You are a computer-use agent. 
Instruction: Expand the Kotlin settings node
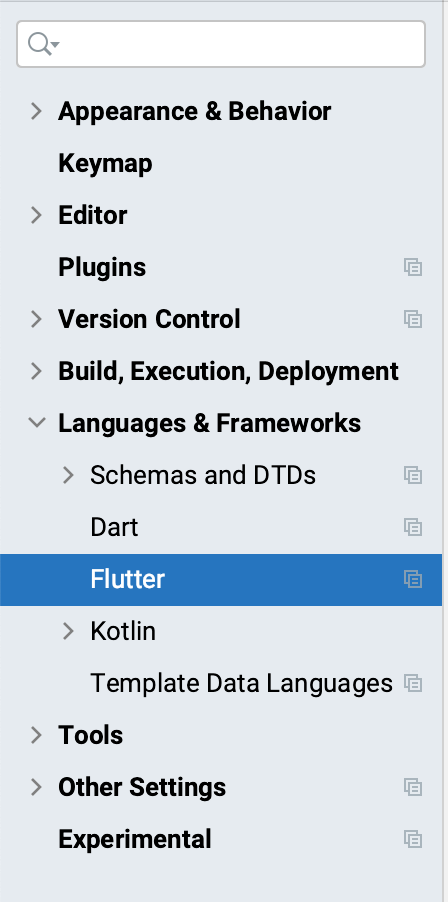68,631
